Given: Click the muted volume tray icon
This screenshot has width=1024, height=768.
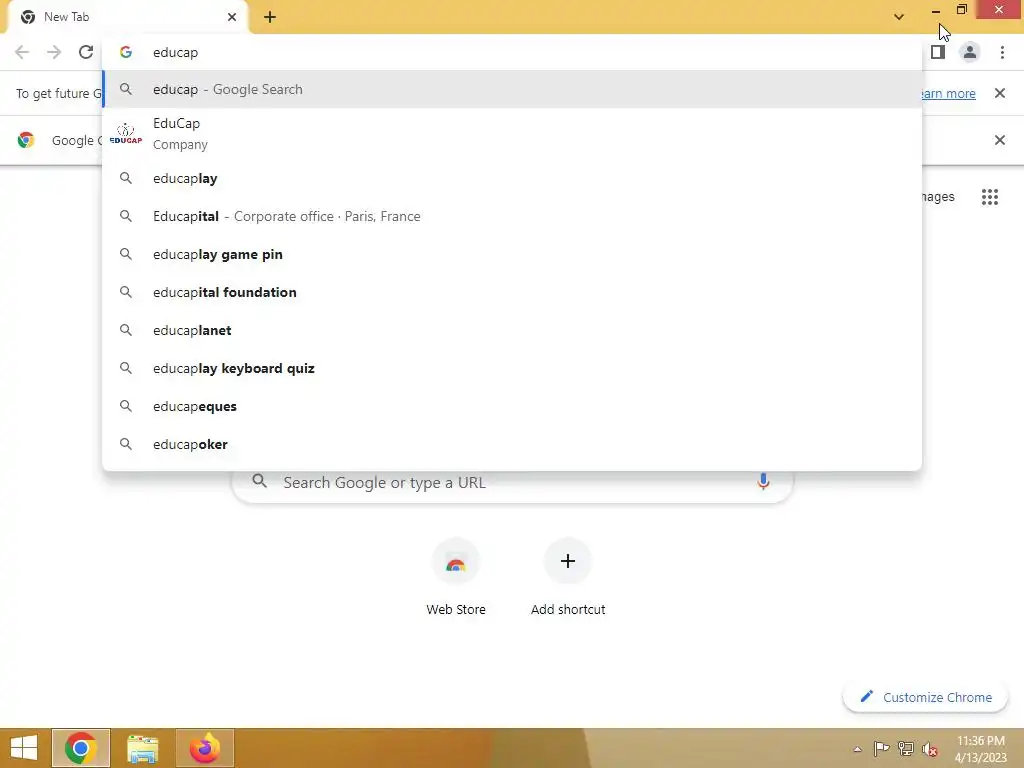Looking at the screenshot, I should coord(930,749).
